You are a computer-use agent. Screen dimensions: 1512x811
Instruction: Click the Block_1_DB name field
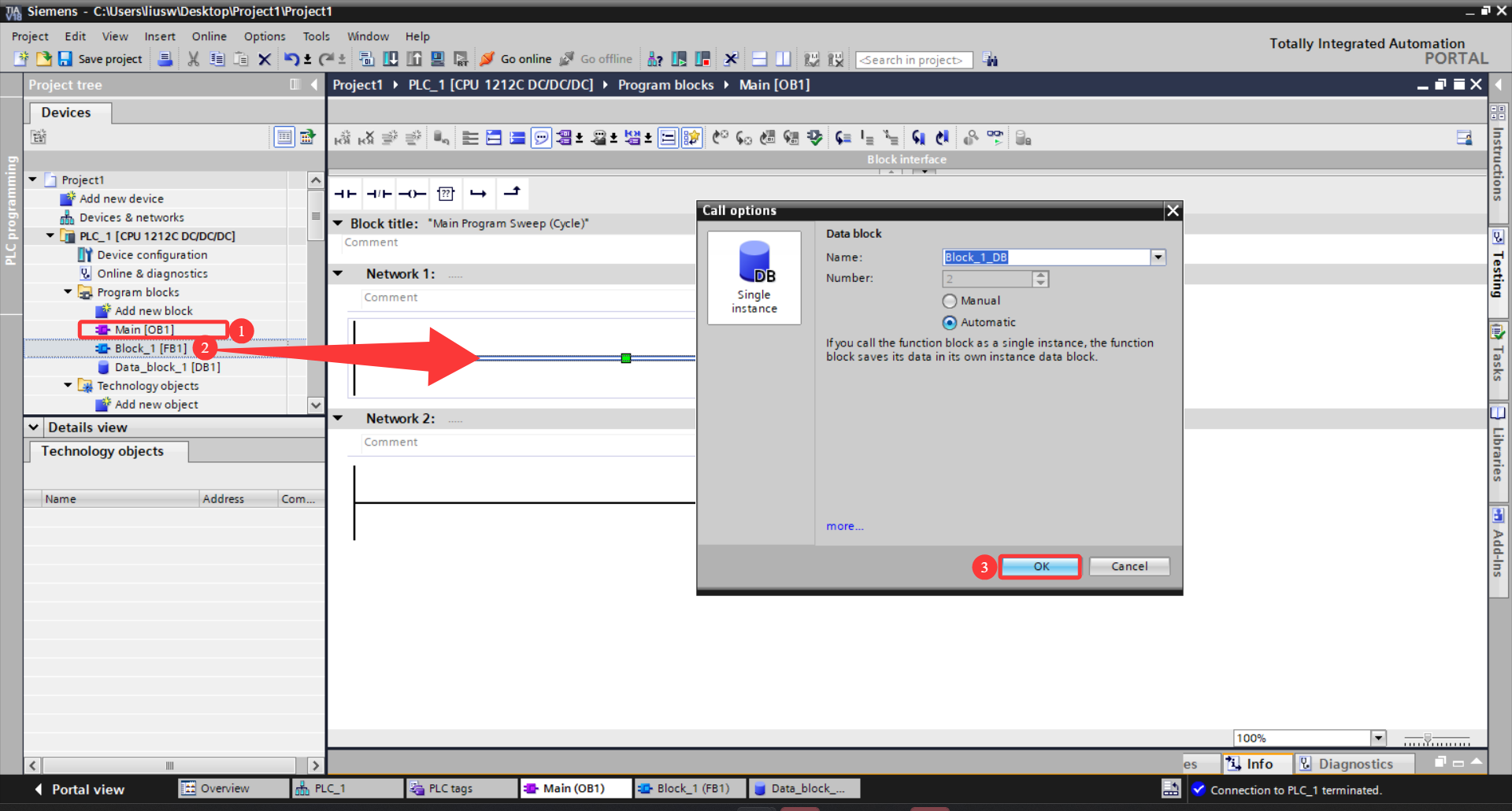tap(1046, 257)
